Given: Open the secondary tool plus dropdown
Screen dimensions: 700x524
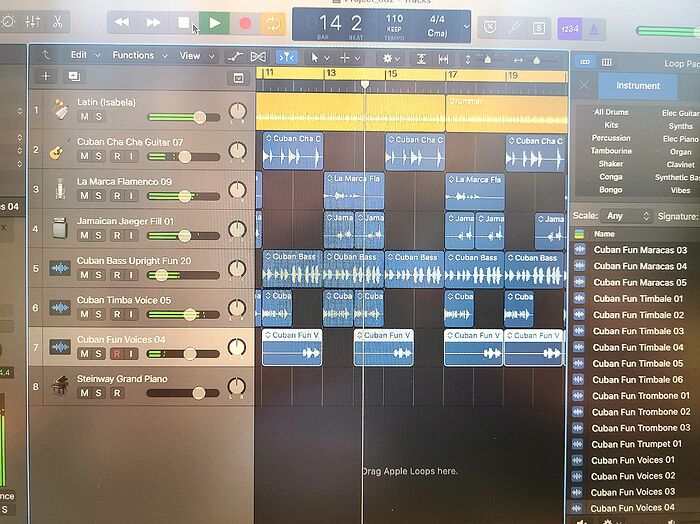Looking at the screenshot, I should click(350, 58).
